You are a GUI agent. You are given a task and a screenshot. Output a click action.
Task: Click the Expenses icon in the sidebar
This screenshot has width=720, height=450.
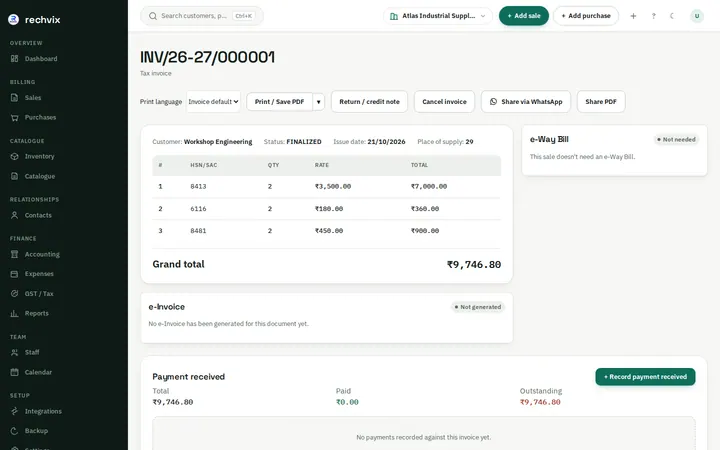coord(15,274)
